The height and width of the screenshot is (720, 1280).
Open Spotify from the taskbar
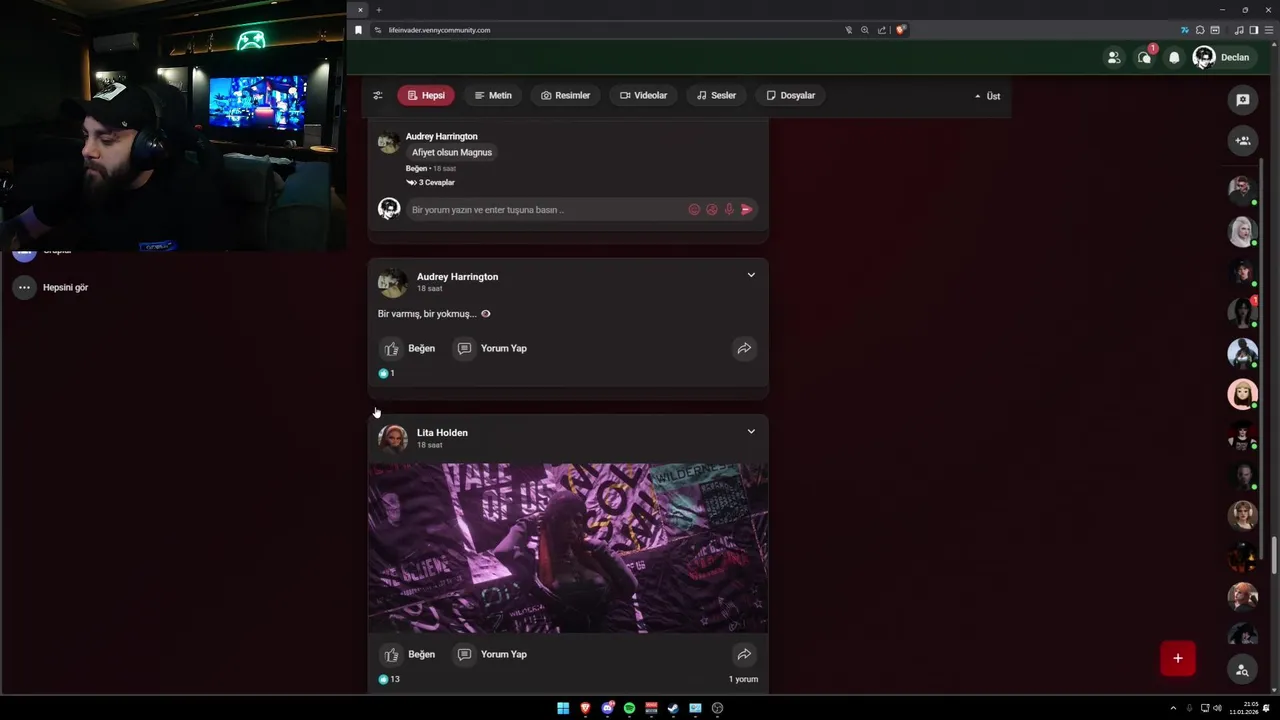tap(629, 708)
